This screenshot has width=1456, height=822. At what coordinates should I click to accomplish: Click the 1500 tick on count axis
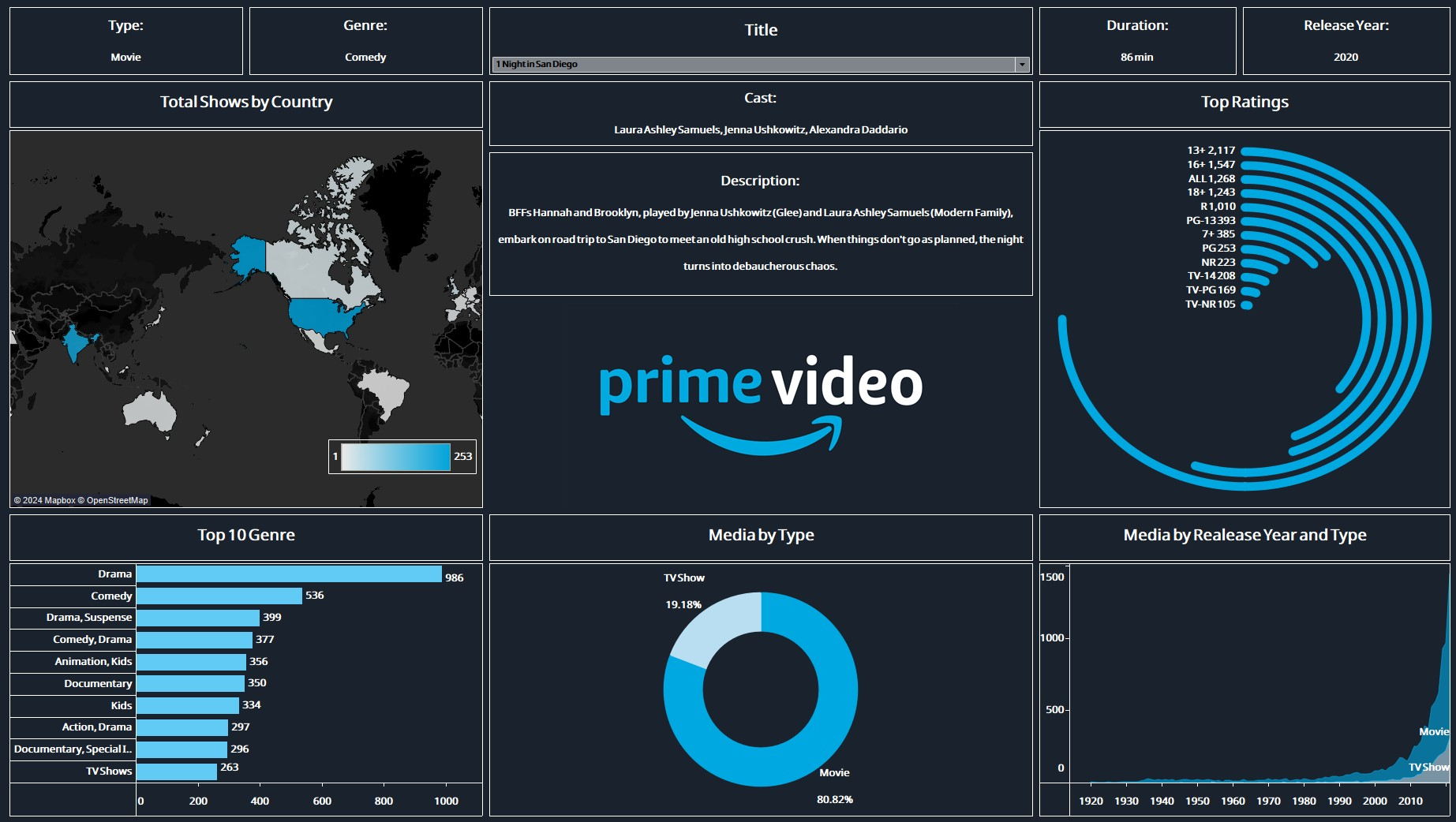point(1052,577)
